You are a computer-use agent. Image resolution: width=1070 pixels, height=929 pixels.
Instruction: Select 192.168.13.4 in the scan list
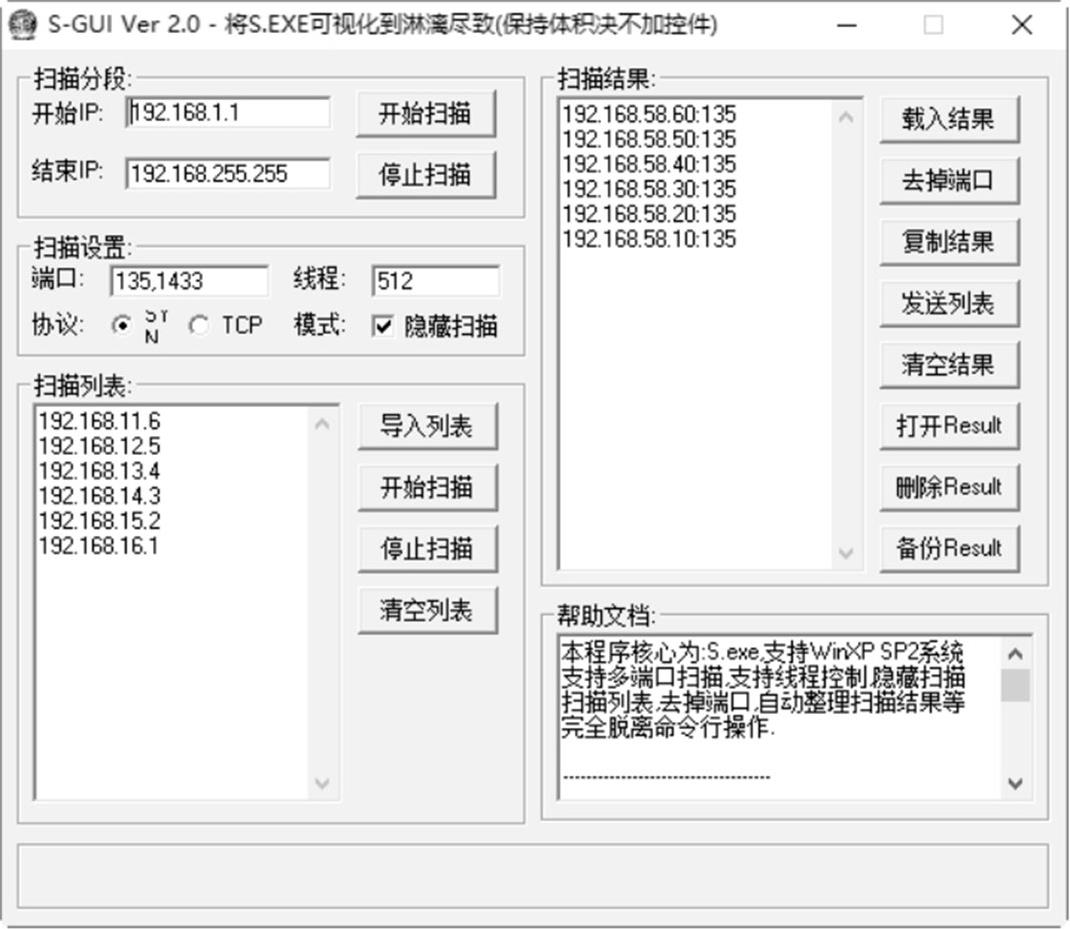pos(100,472)
